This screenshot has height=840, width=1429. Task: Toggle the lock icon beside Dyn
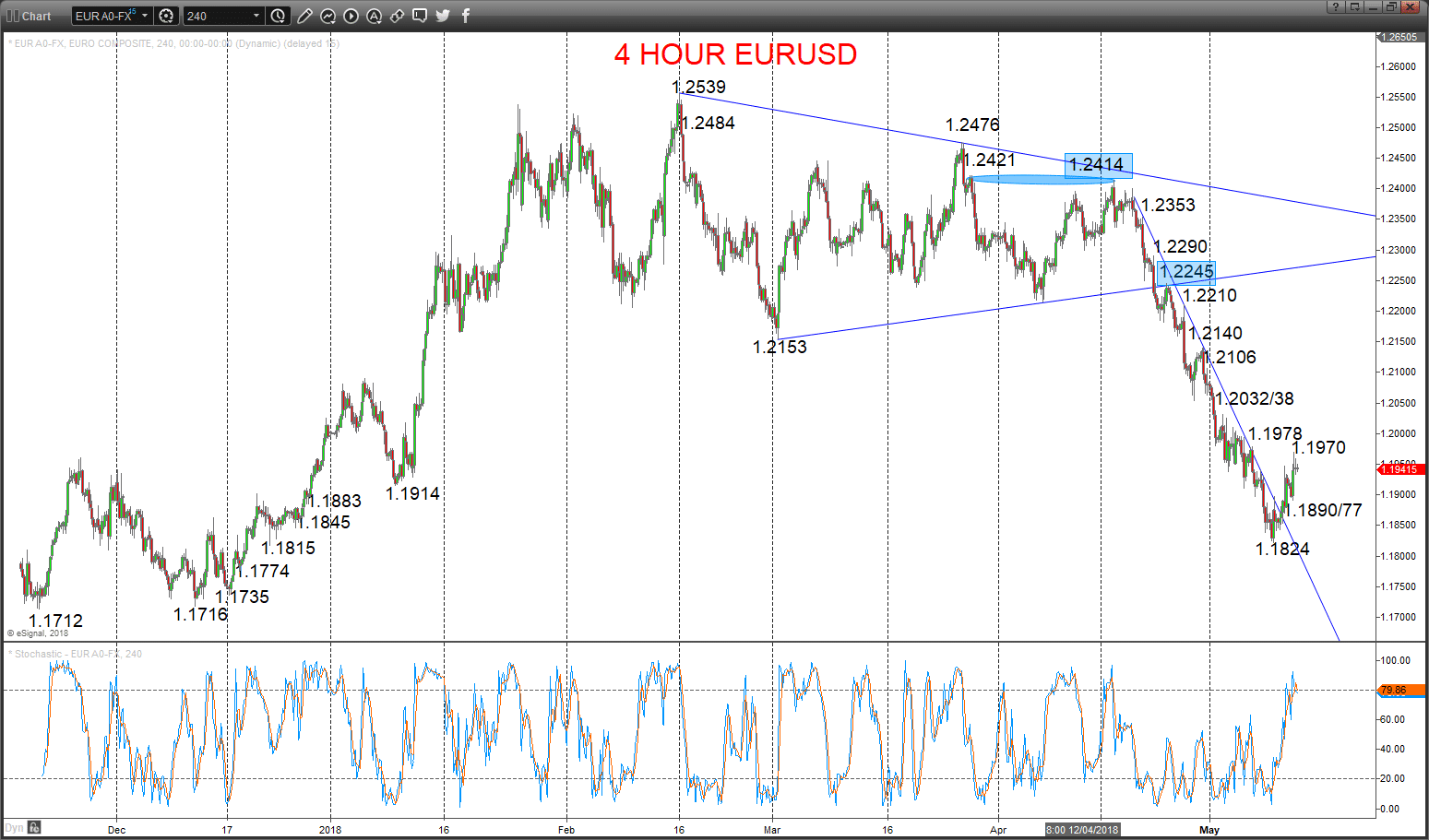34,827
